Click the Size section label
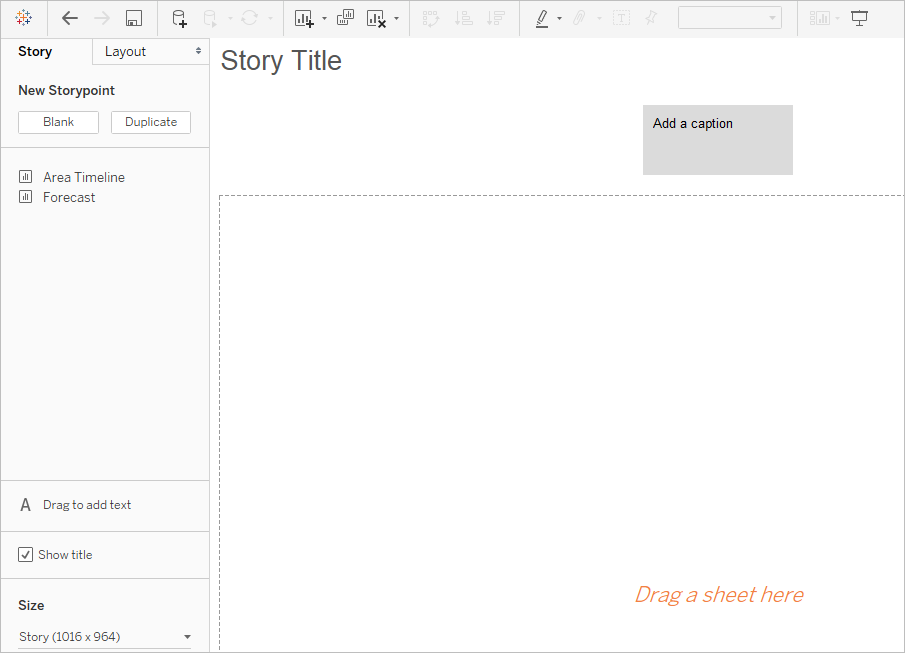This screenshot has width=905, height=653. click(x=31, y=605)
